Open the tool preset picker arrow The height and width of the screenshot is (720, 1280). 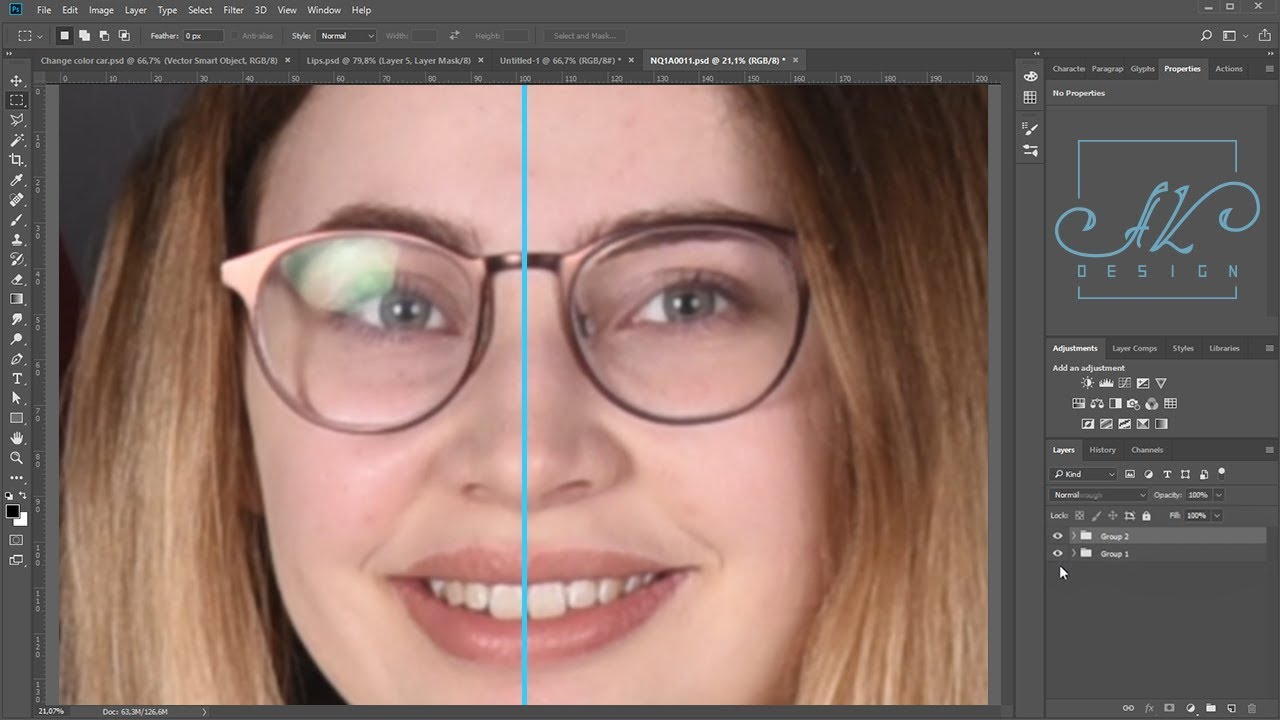pyautogui.click(x=38, y=36)
